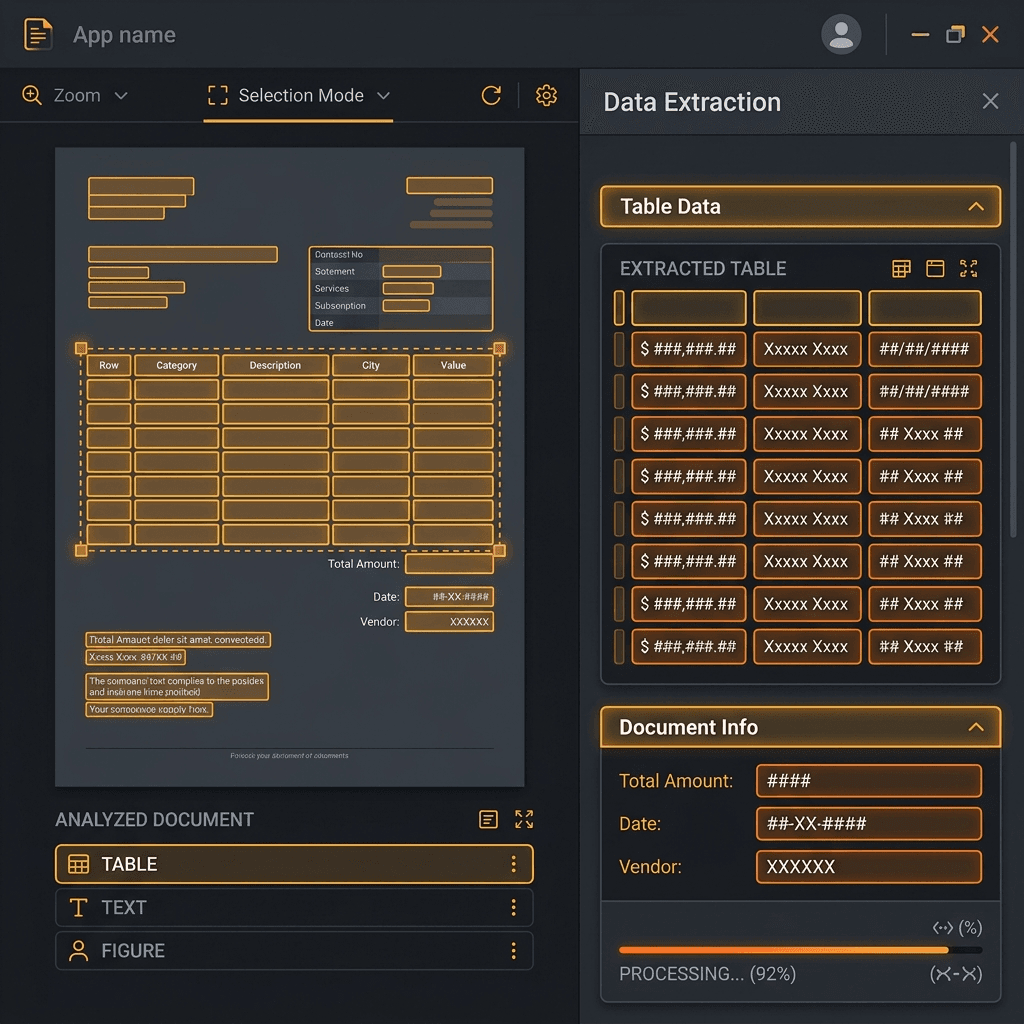The width and height of the screenshot is (1024, 1024).
Task: Open the TEXT item's more options menu
Action: [x=514, y=907]
